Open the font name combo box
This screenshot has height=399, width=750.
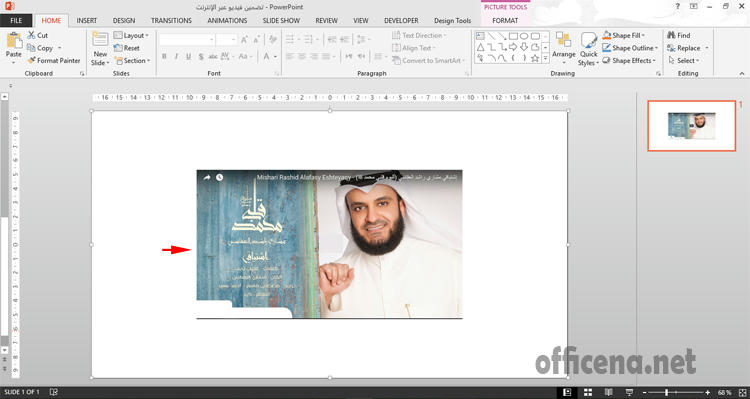pos(187,40)
